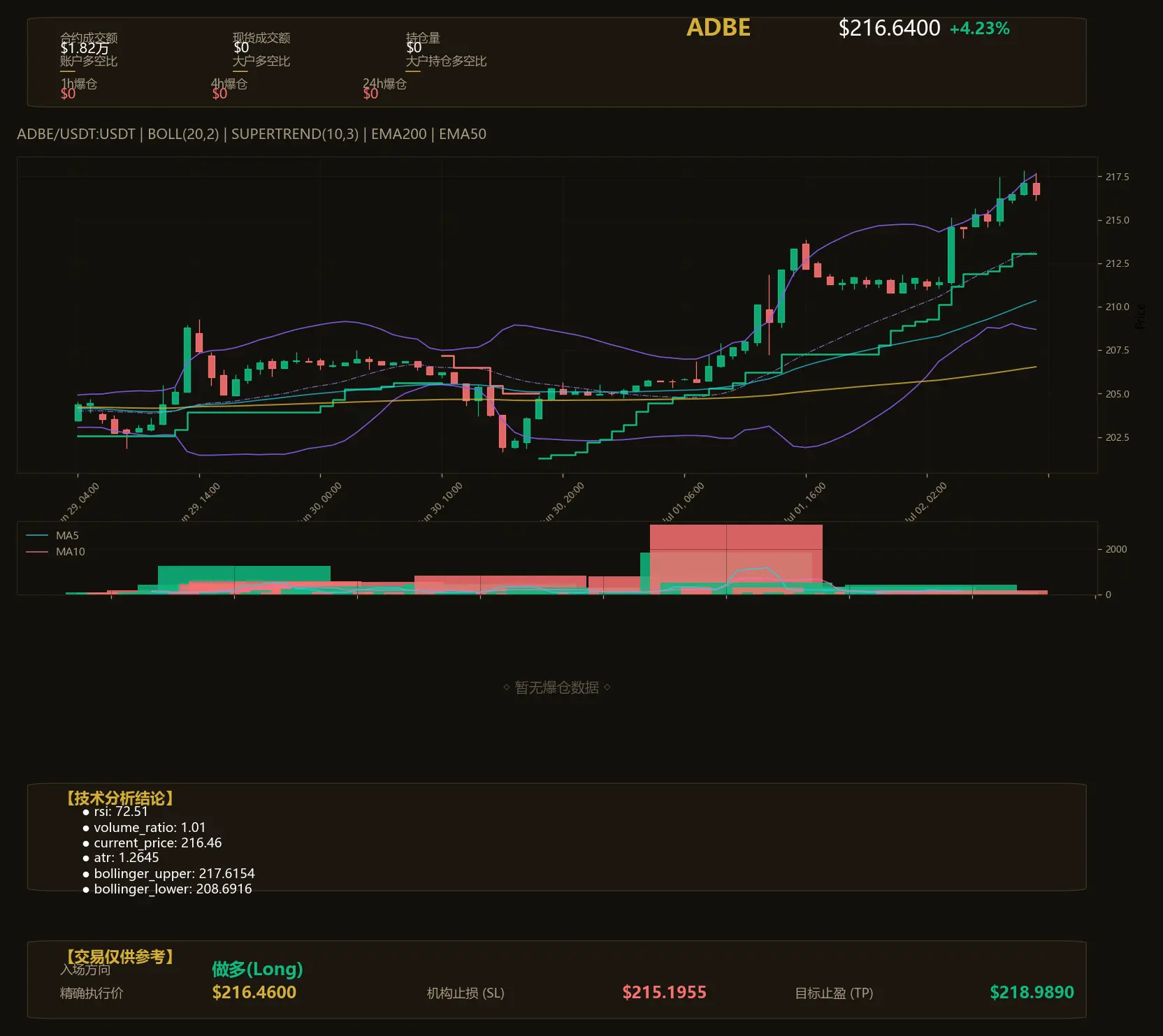Click the 【技术分析结论】 section heading

[x=119, y=798]
